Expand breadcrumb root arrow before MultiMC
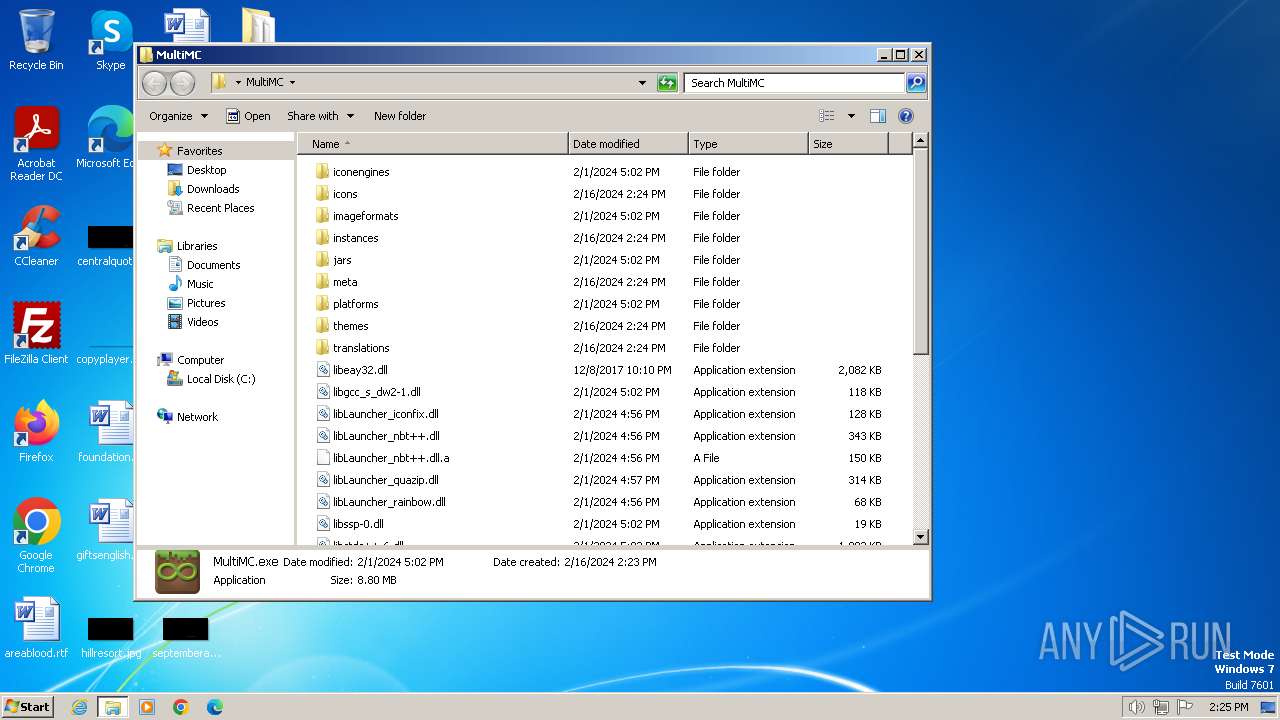The image size is (1280, 720). click(x=238, y=83)
